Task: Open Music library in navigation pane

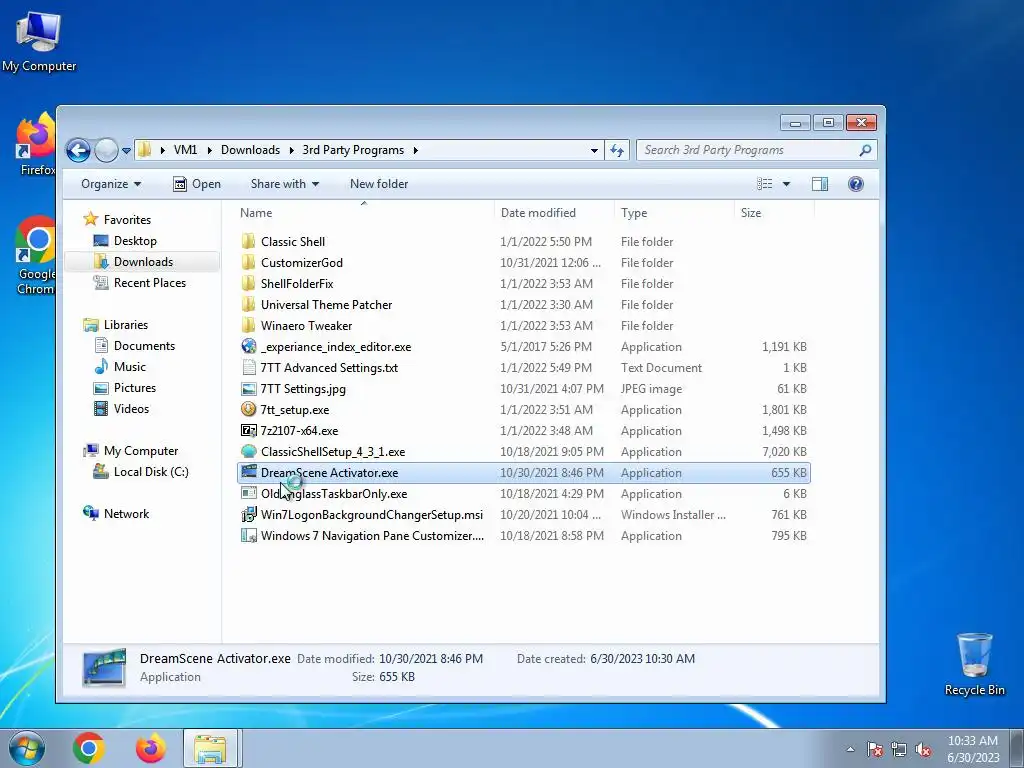Action: coord(129,366)
